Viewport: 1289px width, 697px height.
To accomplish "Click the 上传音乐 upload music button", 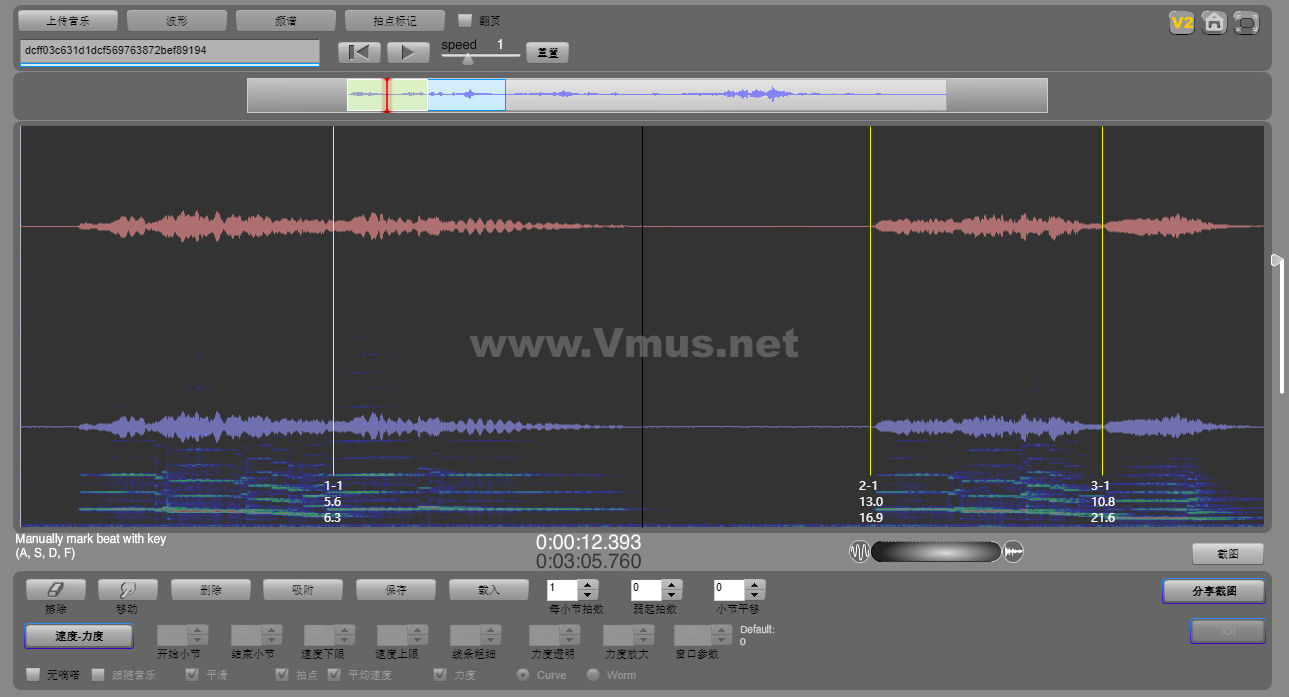I will point(68,20).
